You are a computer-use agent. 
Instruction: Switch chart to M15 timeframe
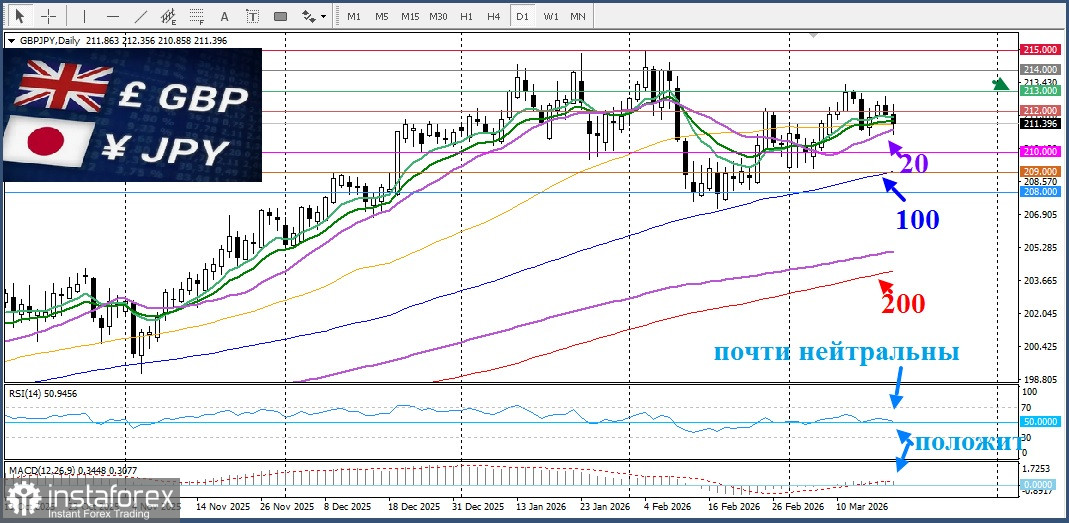coord(410,16)
